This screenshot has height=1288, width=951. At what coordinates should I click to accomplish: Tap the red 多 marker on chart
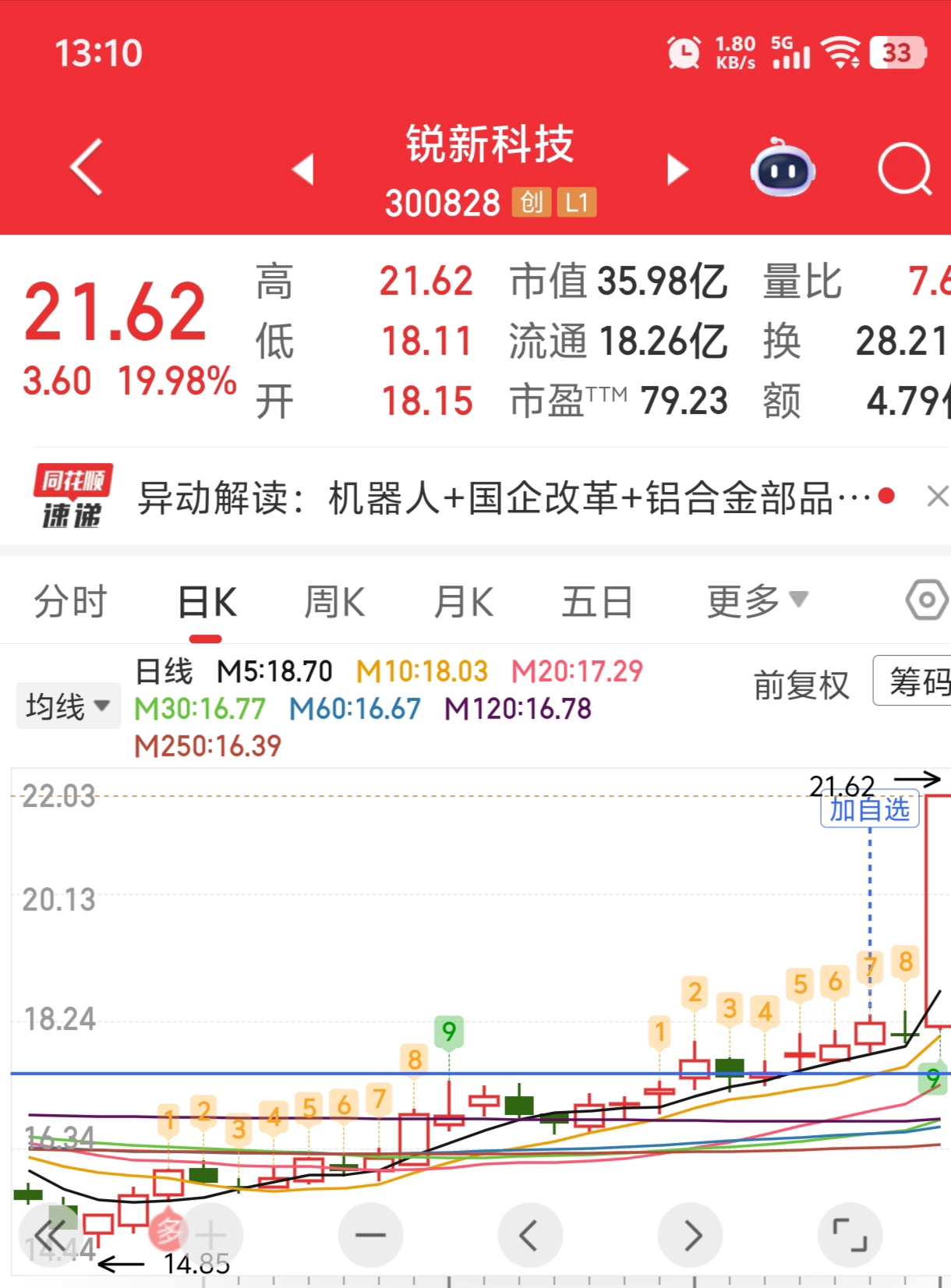tap(167, 1231)
